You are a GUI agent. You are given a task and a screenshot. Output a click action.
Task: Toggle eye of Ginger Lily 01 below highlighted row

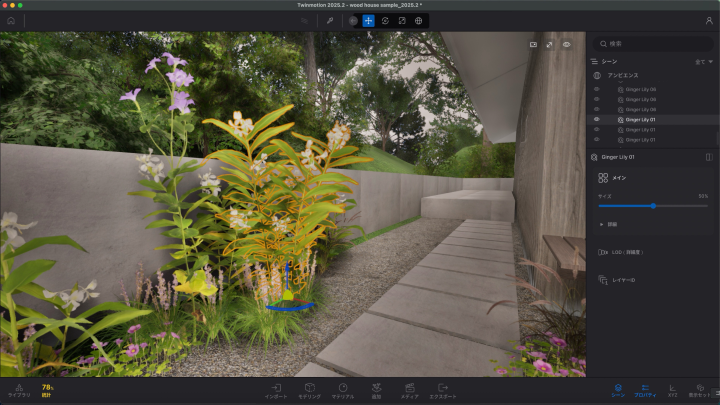coord(596,129)
